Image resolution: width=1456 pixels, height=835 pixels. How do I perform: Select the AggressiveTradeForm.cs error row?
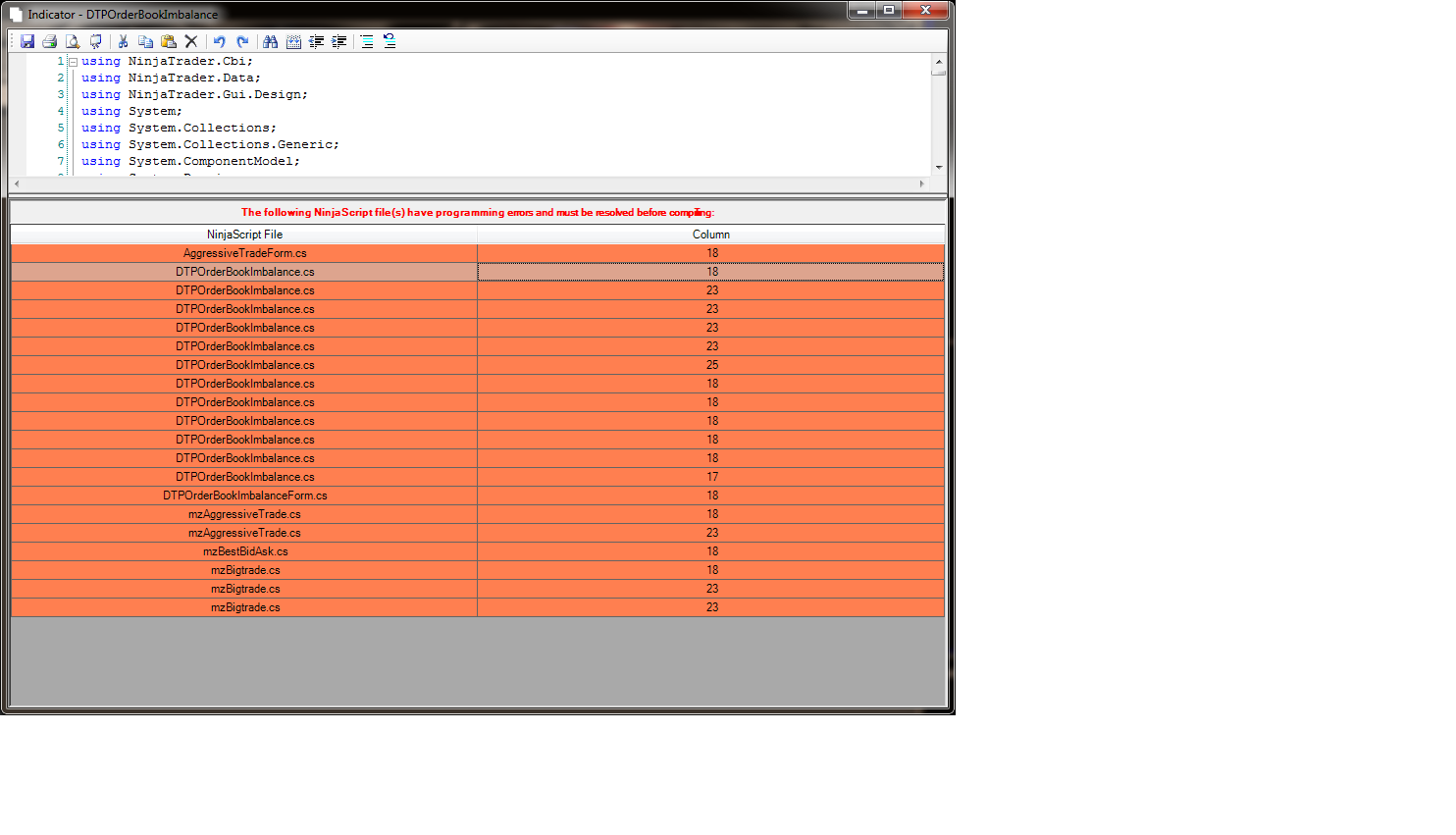244,253
